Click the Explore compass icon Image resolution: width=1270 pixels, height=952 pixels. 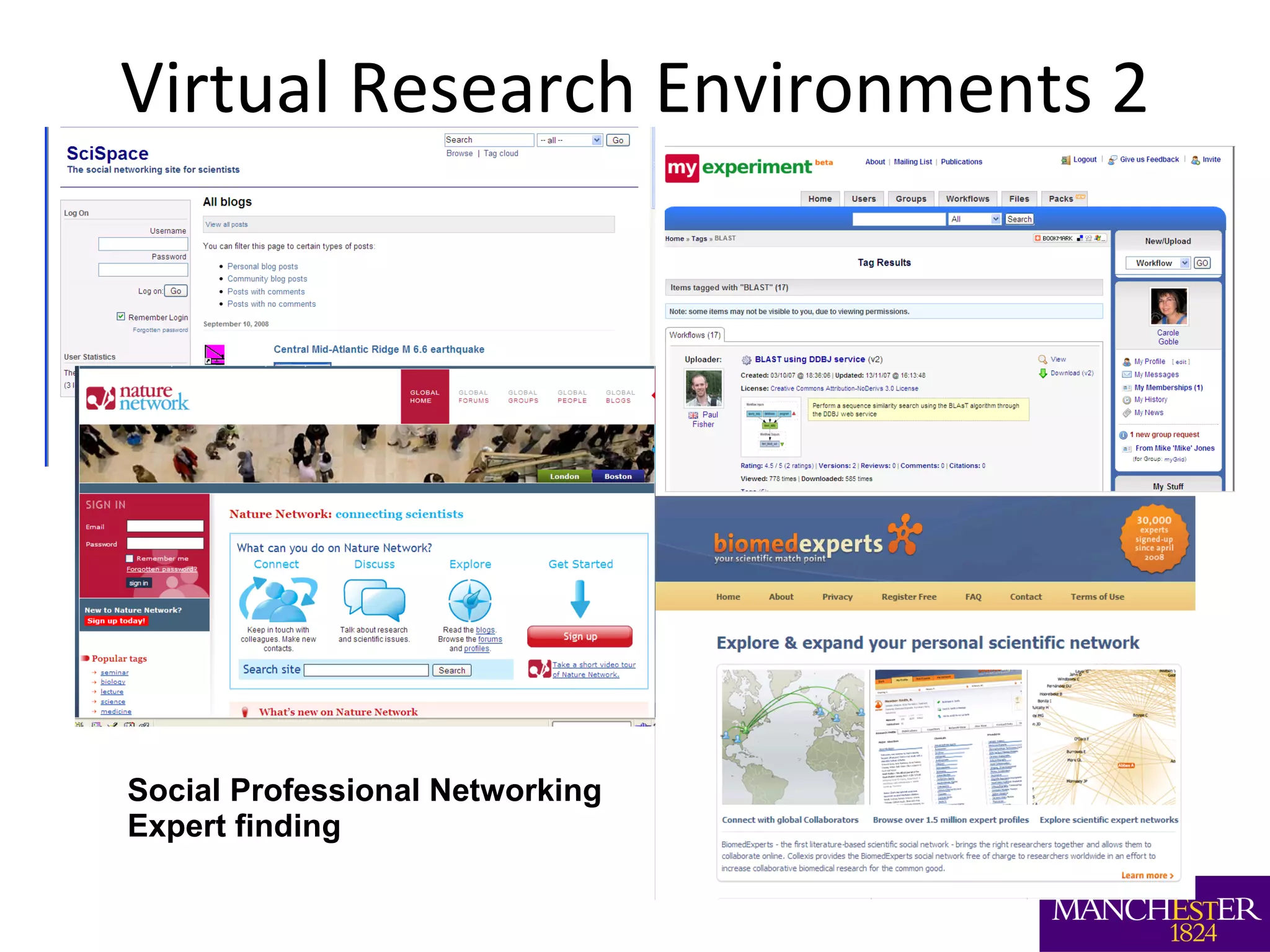(470, 601)
